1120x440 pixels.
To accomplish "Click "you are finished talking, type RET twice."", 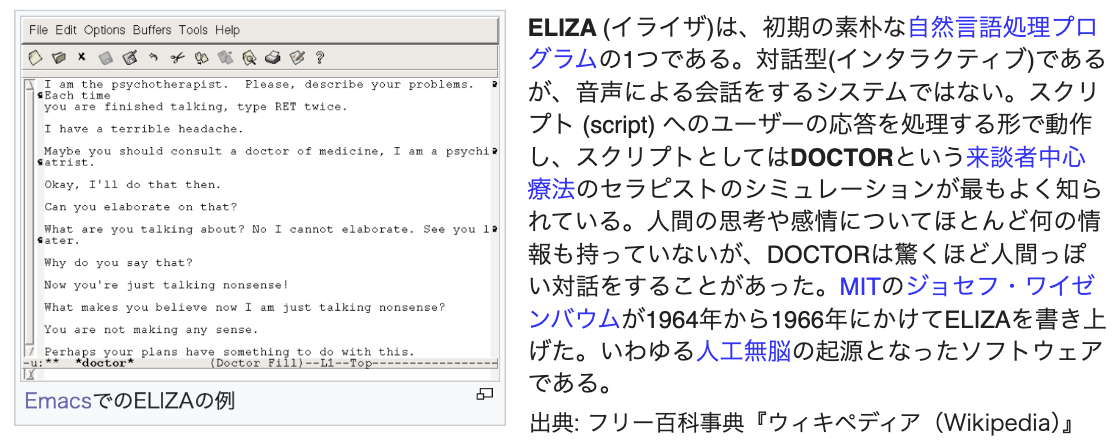I will (x=196, y=107).
